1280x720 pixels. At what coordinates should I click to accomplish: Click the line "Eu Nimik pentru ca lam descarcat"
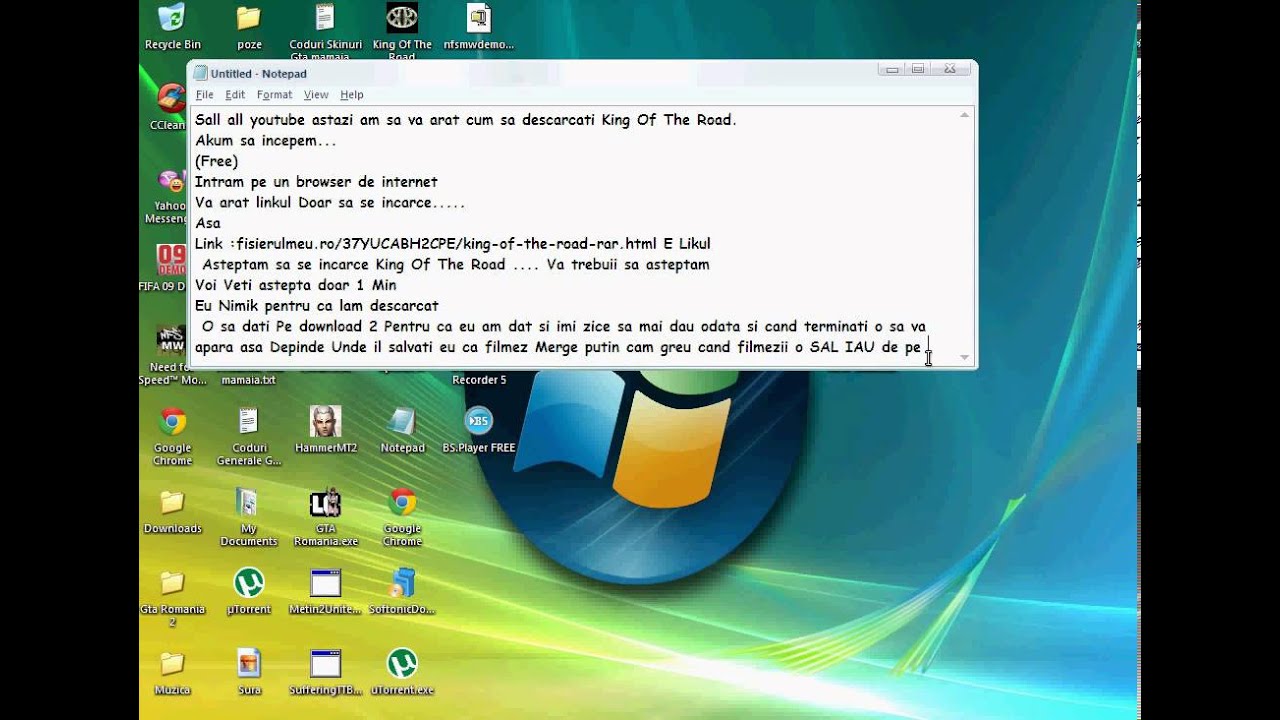pyautogui.click(x=317, y=306)
